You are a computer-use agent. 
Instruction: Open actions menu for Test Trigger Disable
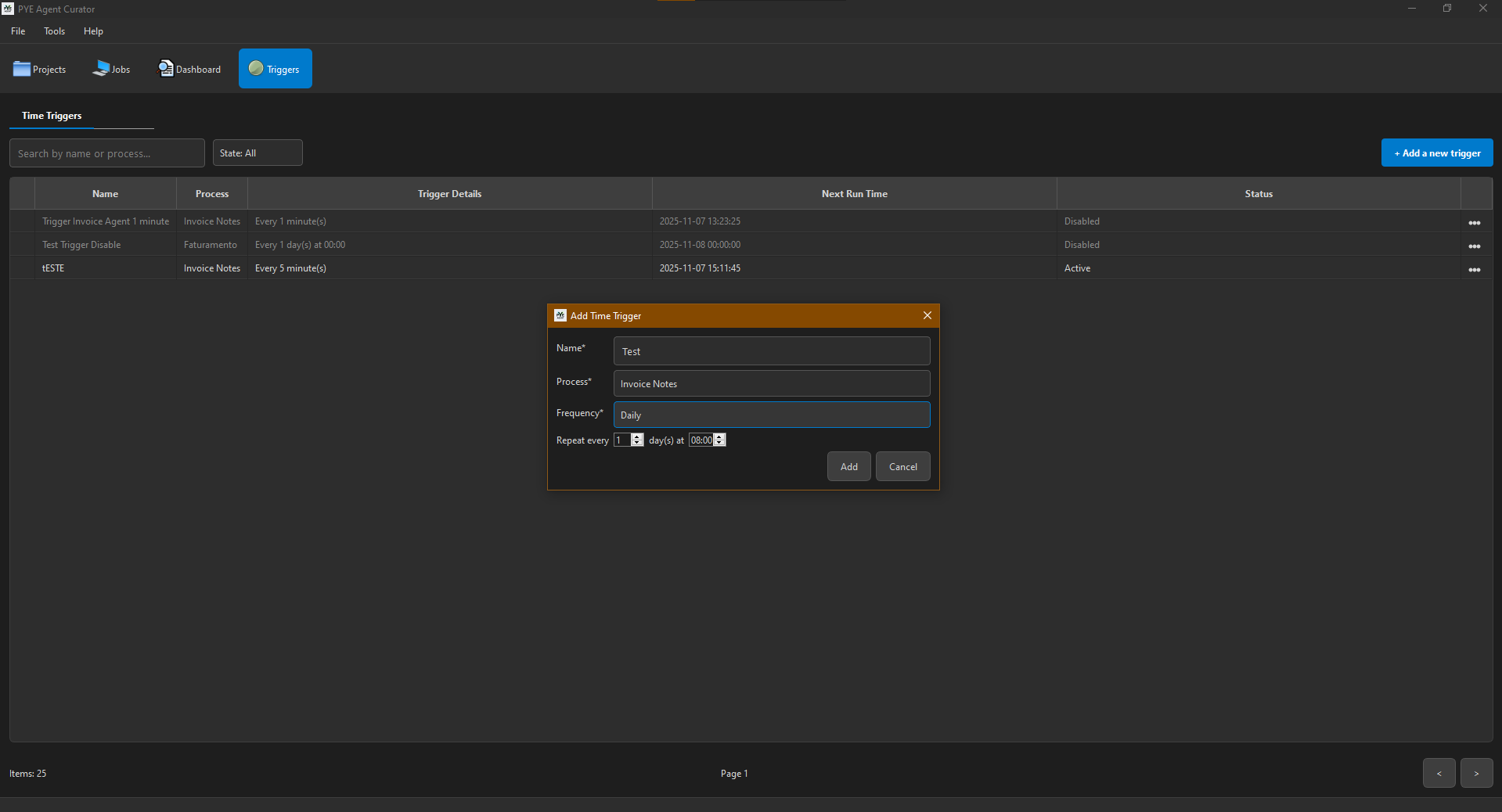coord(1475,246)
